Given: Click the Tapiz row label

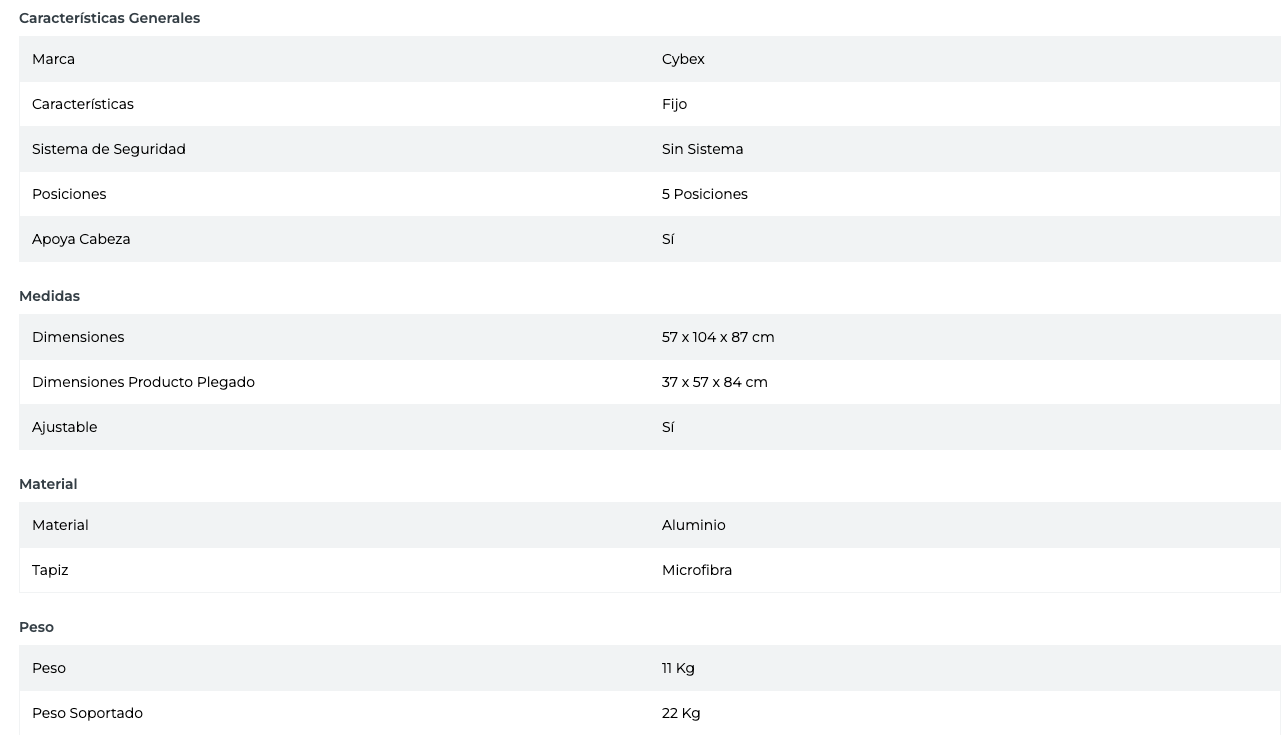Looking at the screenshot, I should coord(50,570).
